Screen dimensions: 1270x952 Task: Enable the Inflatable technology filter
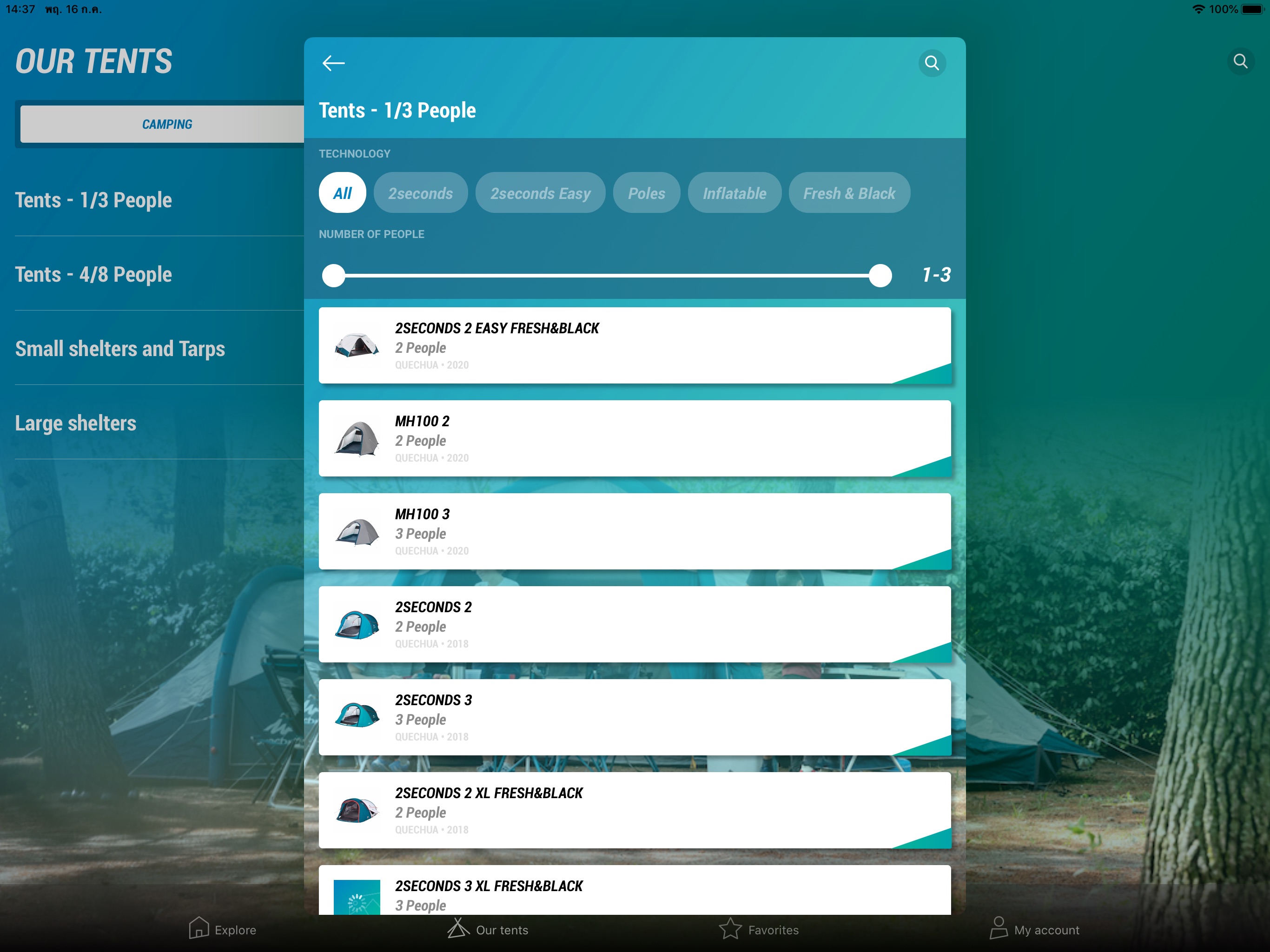pyautogui.click(x=734, y=192)
